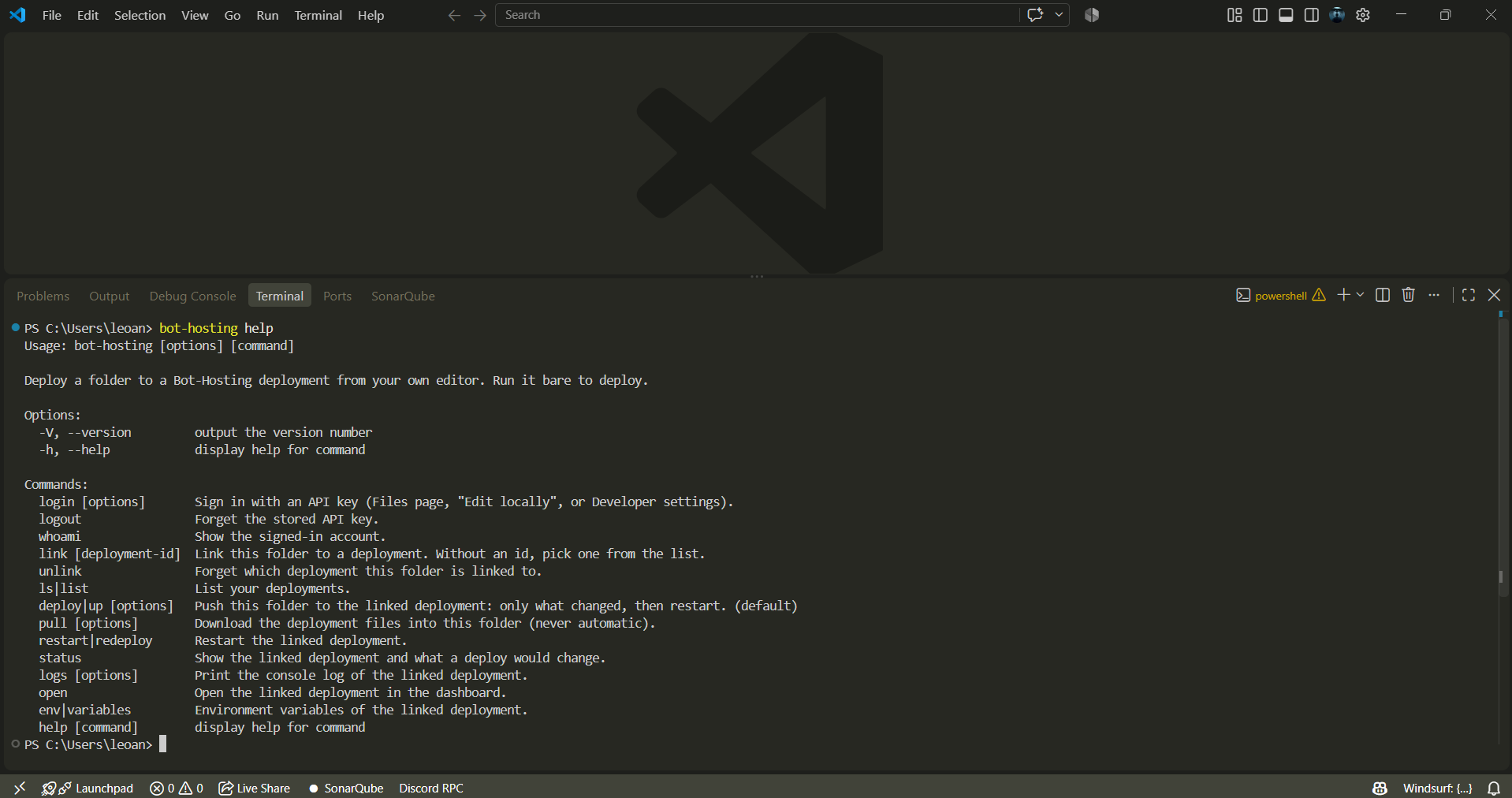The image size is (1512, 798).
Task: Minimize the VS Code window
Action: pos(1401,15)
